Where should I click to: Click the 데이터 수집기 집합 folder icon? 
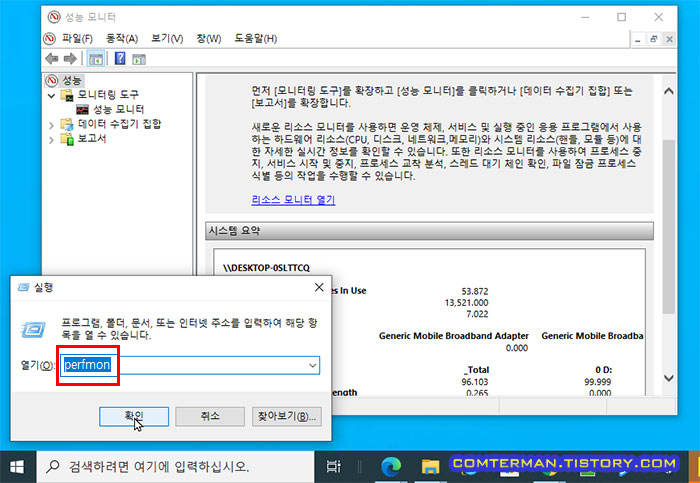(67, 124)
